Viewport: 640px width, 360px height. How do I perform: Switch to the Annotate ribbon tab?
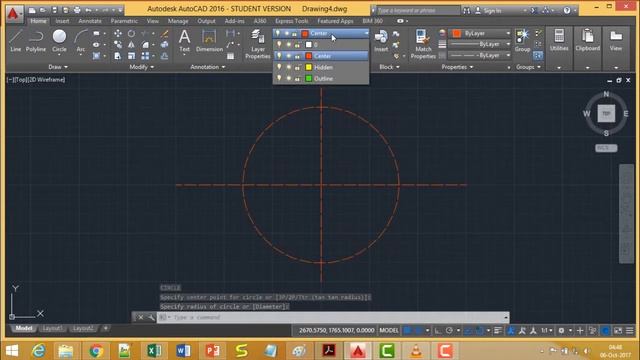(90, 21)
